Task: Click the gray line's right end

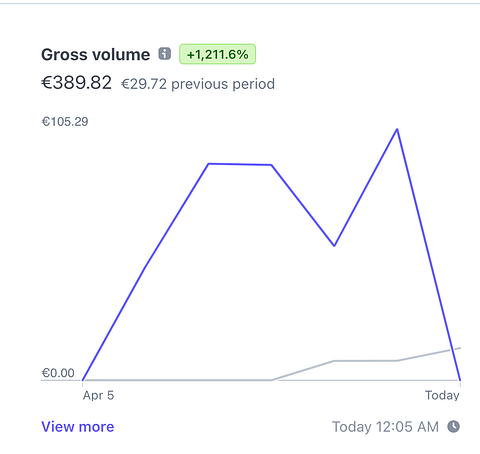Action: [x=460, y=348]
